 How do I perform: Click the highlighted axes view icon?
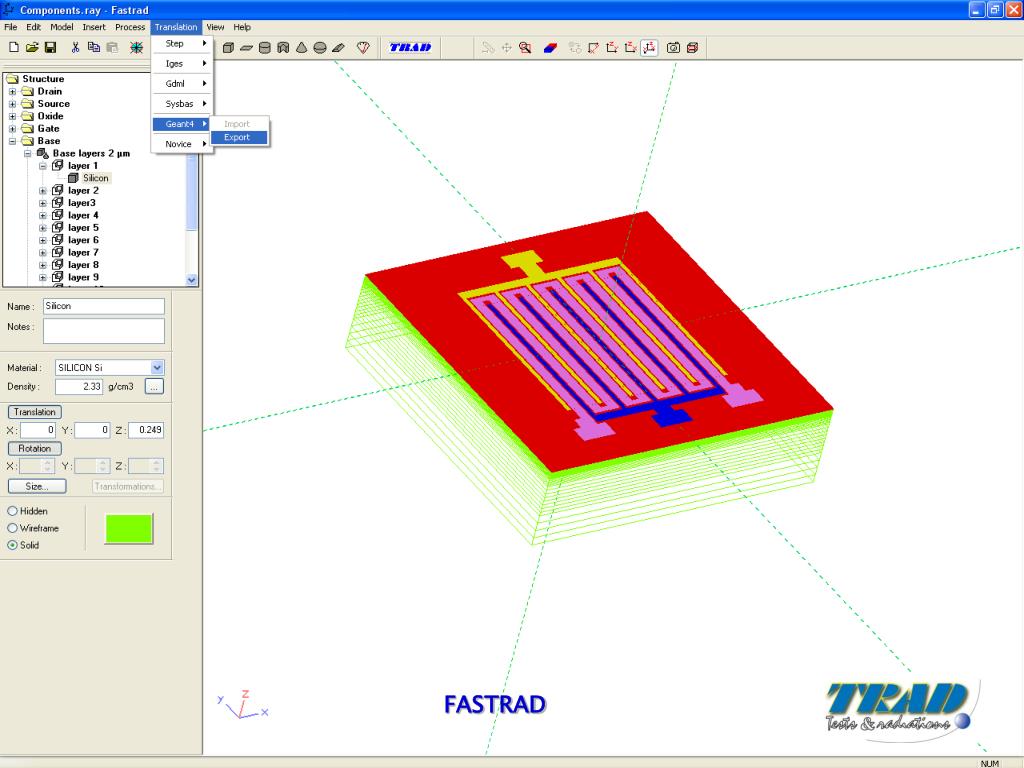[649, 47]
